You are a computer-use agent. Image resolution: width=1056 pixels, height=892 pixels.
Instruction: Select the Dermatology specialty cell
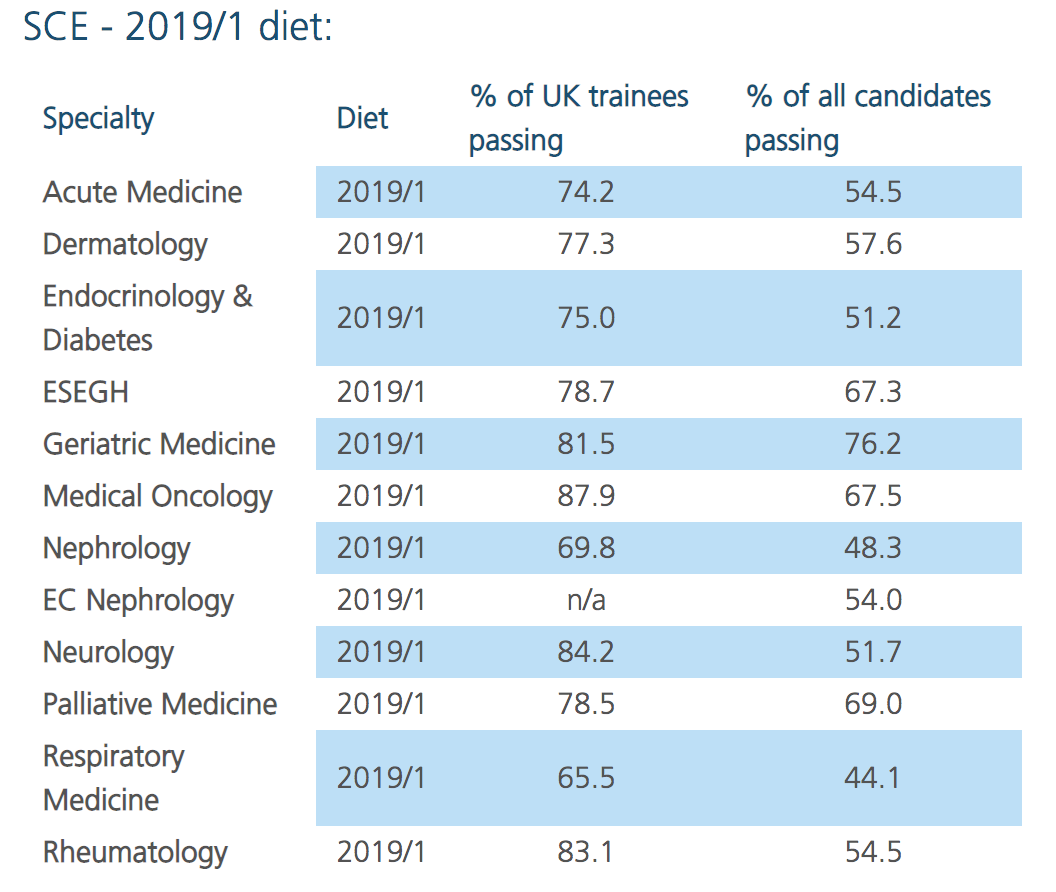tap(125, 244)
